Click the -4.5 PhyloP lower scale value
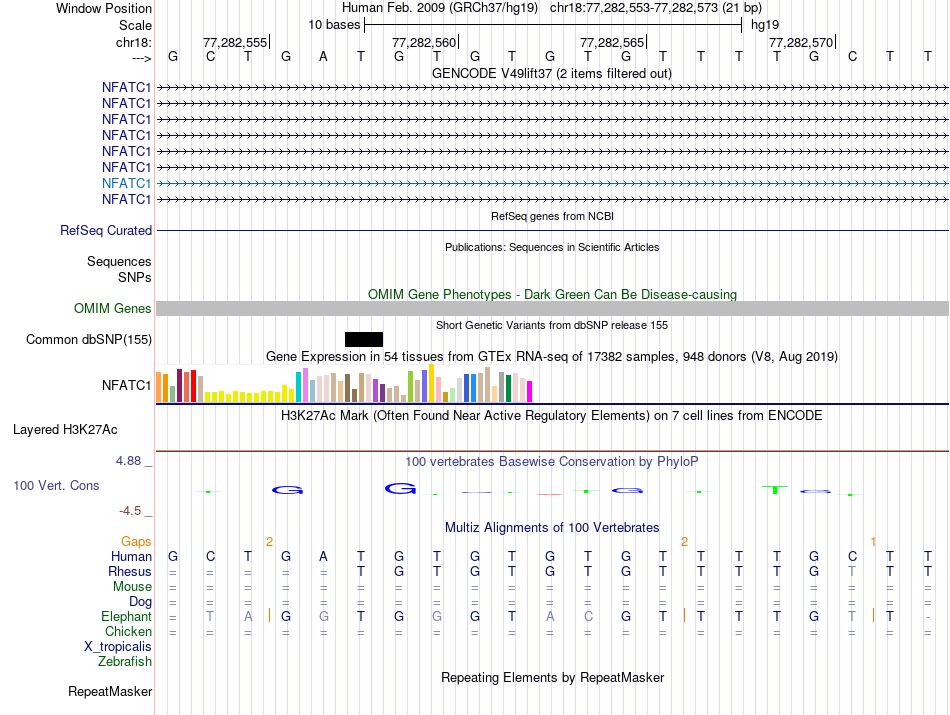The width and height of the screenshot is (950, 715). click(x=130, y=511)
